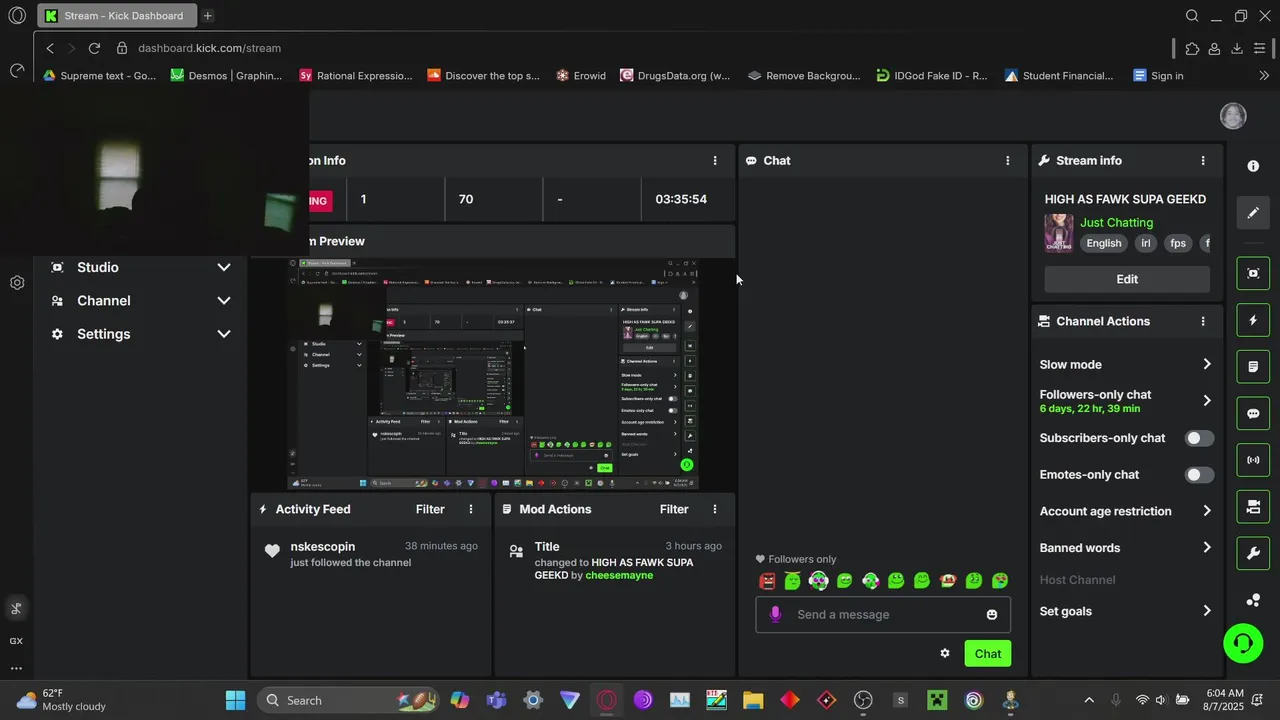Screen dimensions: 1280x720
Task: Click browser search magnifier icon
Action: [x=1192, y=16]
